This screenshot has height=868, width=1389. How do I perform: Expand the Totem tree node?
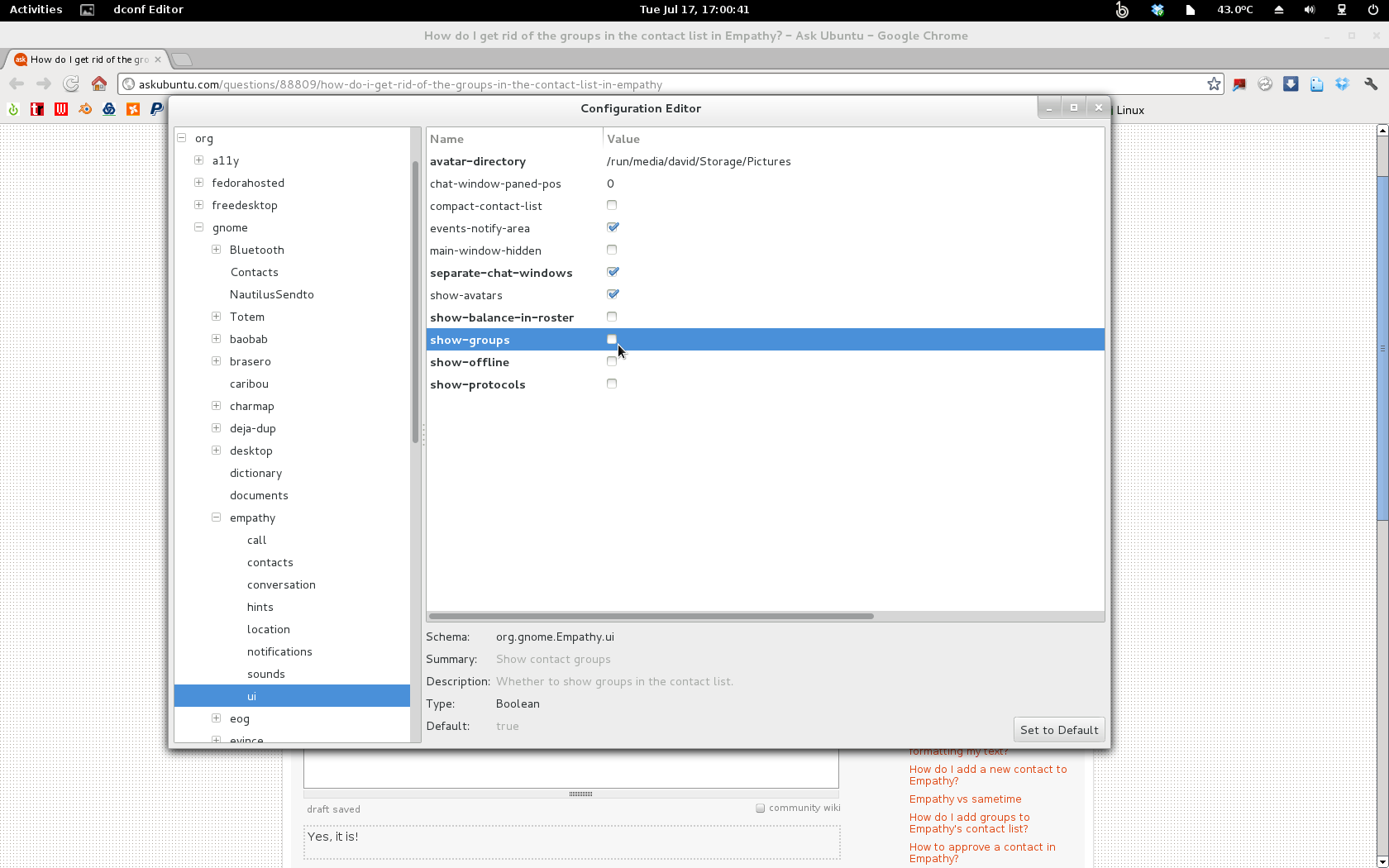click(x=216, y=317)
